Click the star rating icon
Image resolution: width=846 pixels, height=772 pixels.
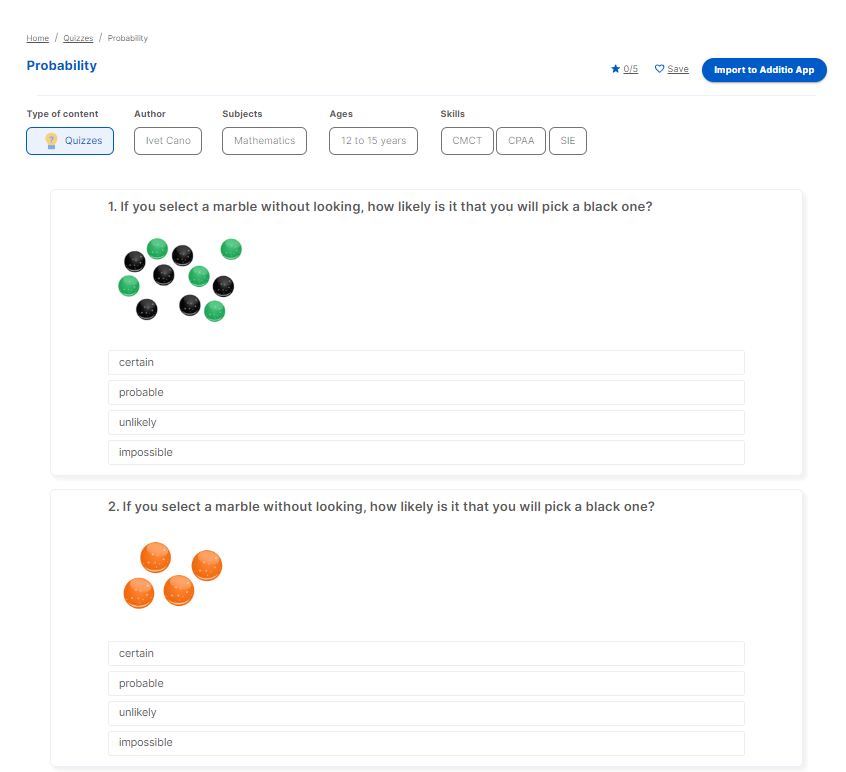(x=615, y=69)
